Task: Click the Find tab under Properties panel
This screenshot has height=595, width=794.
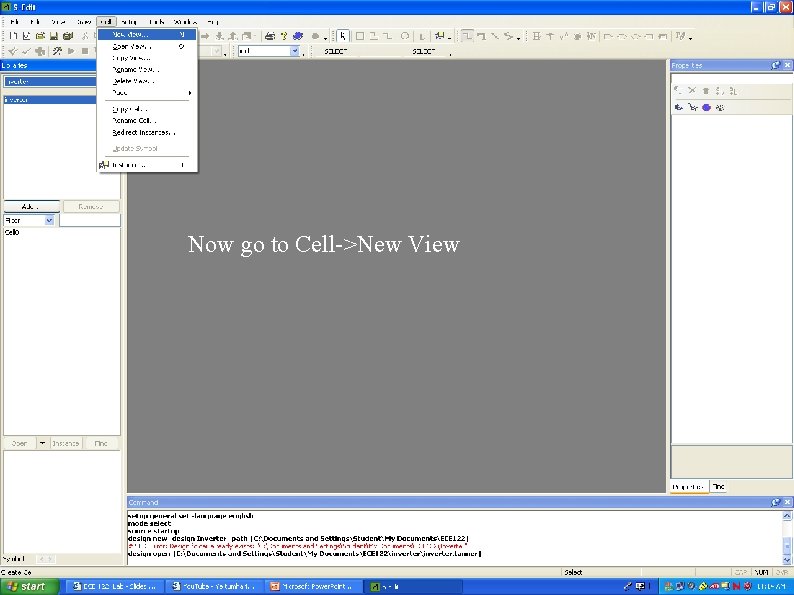Action: pyautogui.click(x=719, y=487)
